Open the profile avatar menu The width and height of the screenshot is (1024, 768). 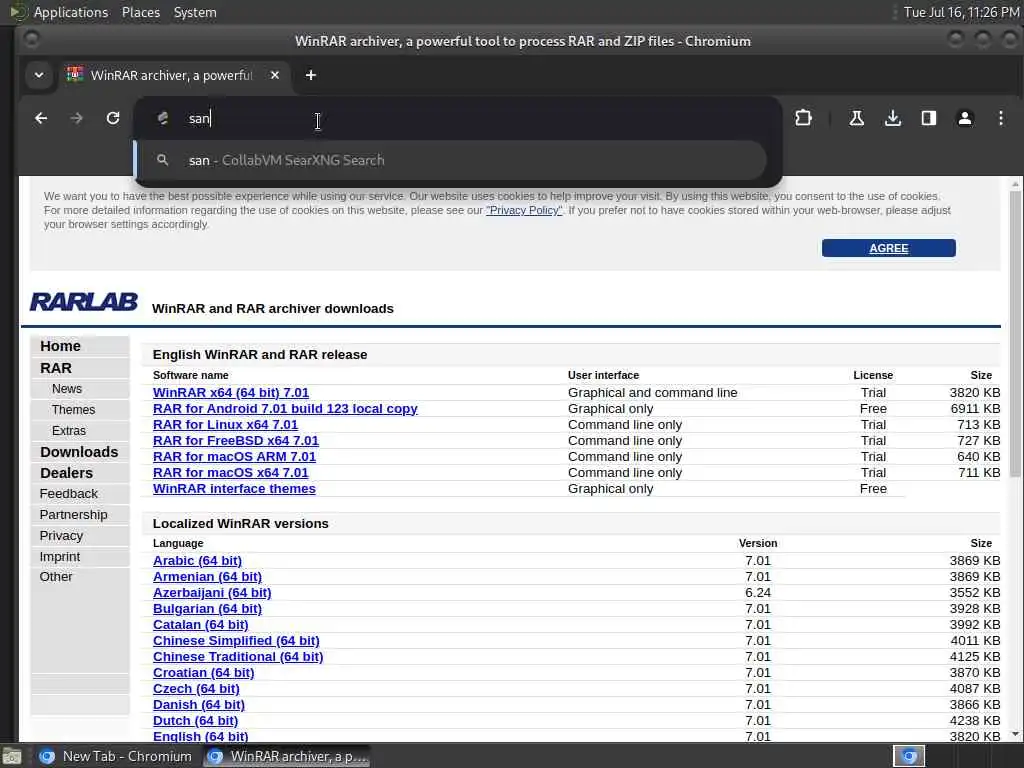965,118
